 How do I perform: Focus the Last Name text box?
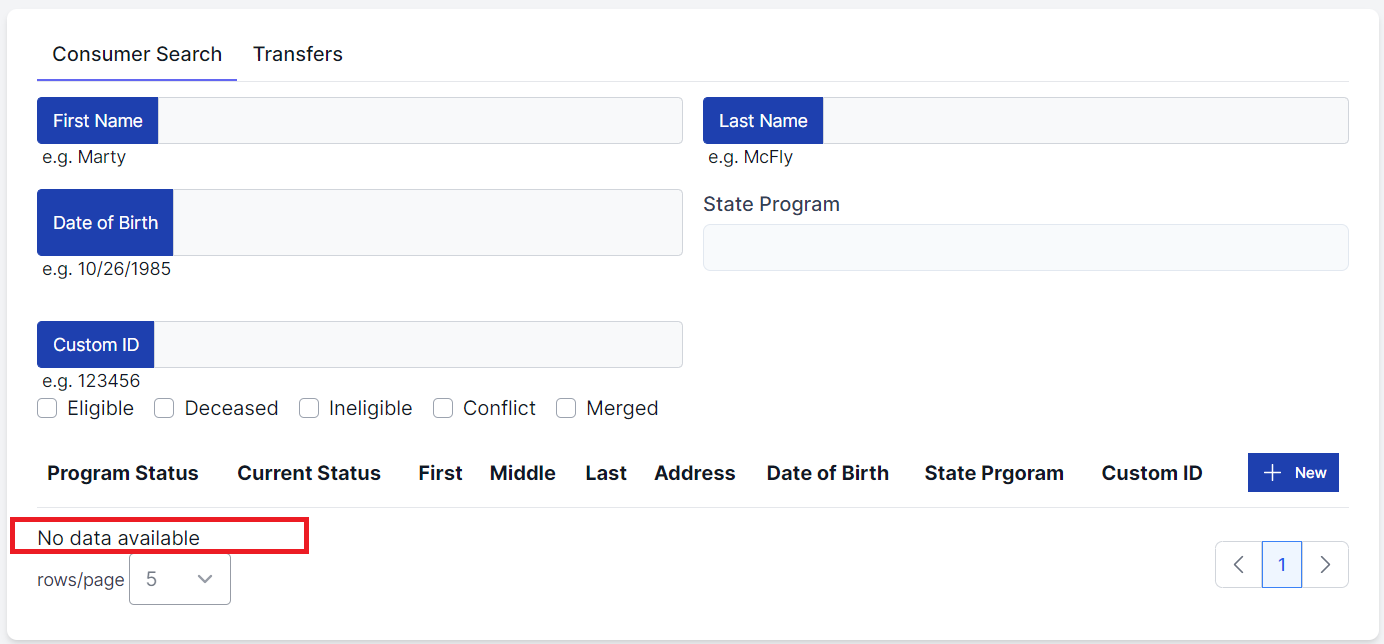(1085, 121)
